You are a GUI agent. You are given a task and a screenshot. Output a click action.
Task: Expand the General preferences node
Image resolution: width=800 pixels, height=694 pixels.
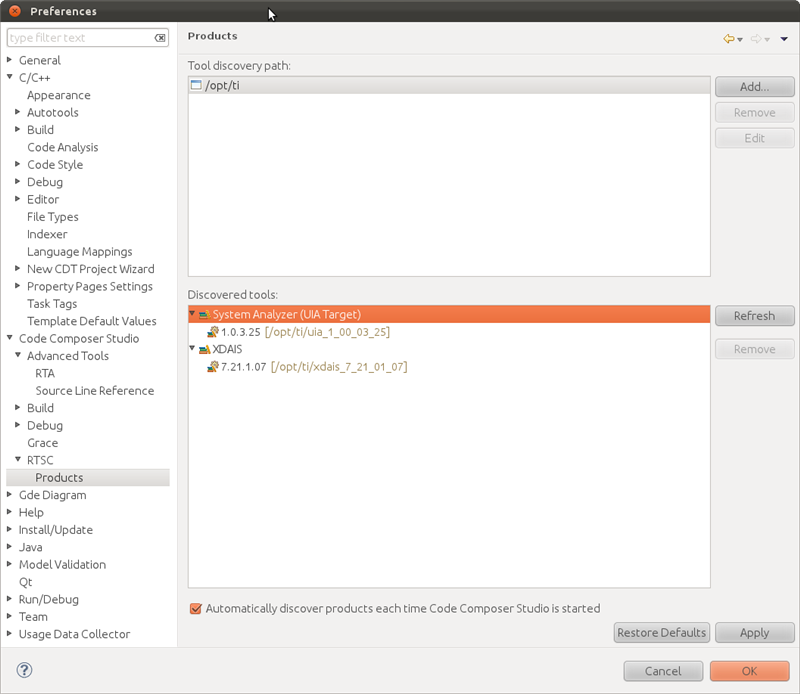click(x=9, y=60)
